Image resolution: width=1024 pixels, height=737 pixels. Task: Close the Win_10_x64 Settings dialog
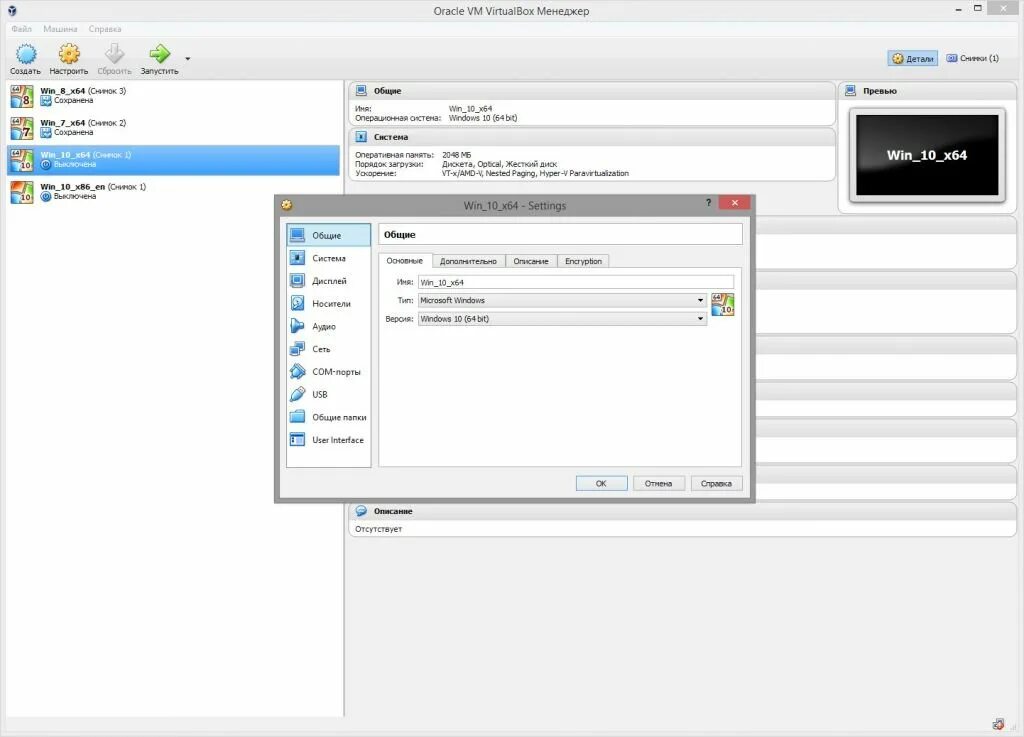735,203
